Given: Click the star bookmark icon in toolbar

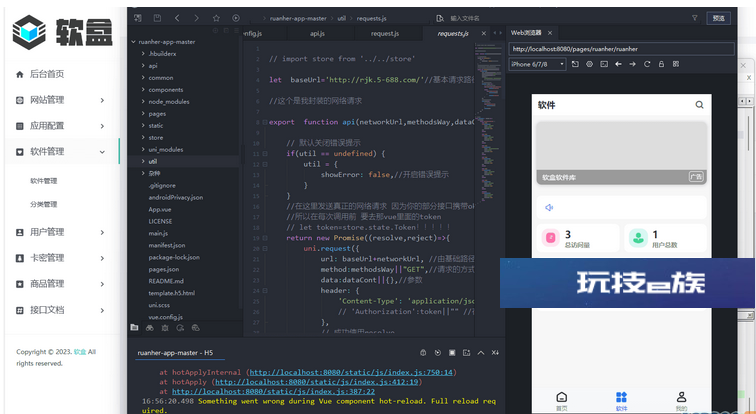Looking at the screenshot, I should [x=216, y=18].
